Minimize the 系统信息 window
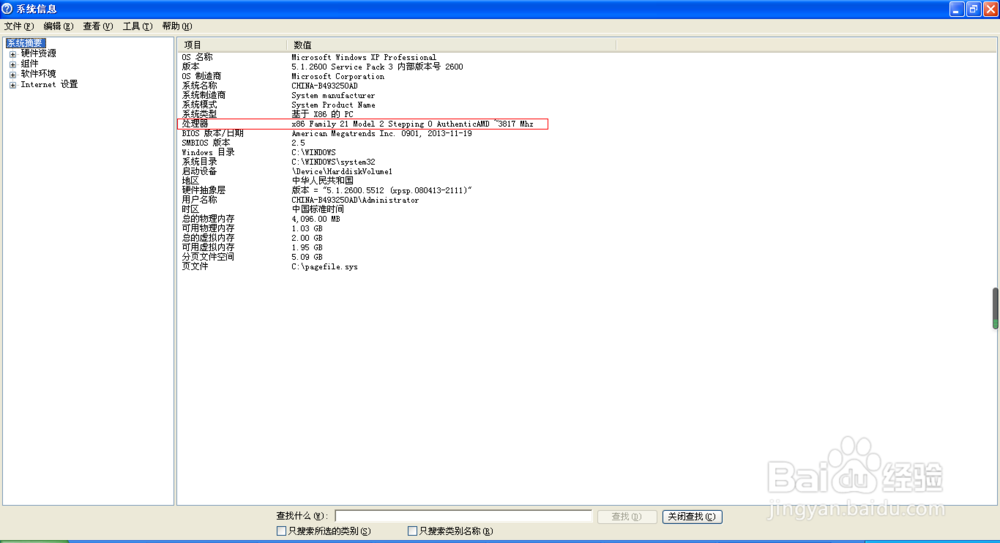1000x543 pixels. [x=957, y=9]
